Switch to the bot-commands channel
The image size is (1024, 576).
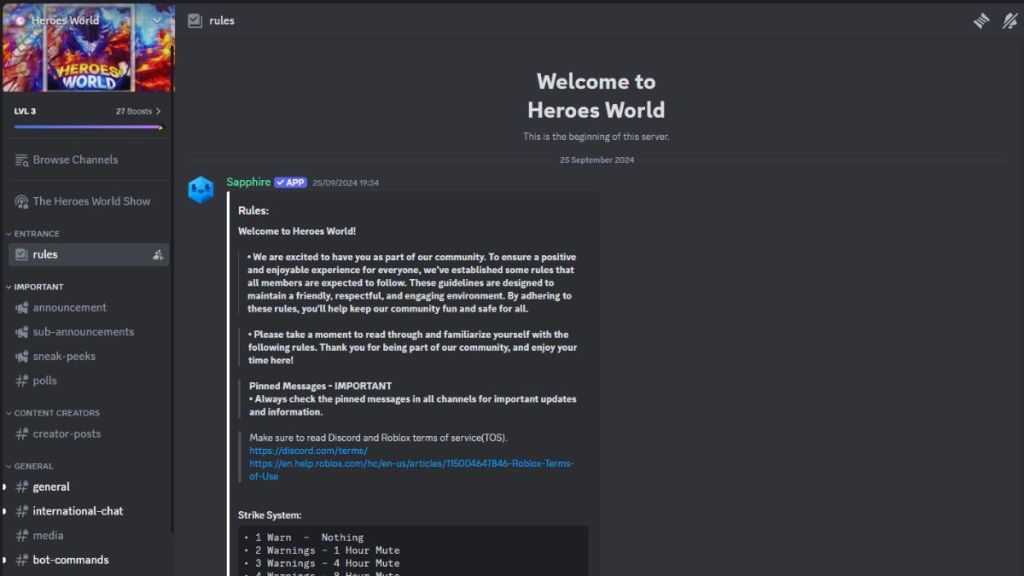(70, 560)
